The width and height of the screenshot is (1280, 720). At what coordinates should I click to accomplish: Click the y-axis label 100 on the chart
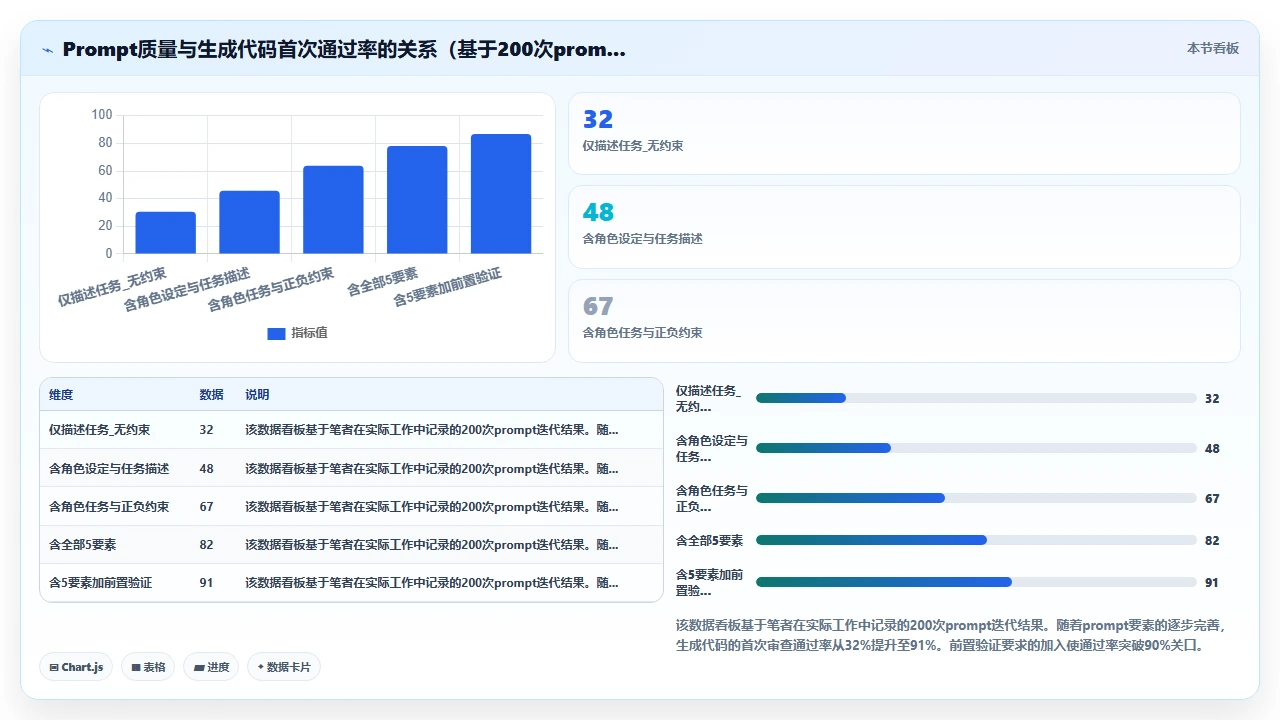[x=102, y=115]
